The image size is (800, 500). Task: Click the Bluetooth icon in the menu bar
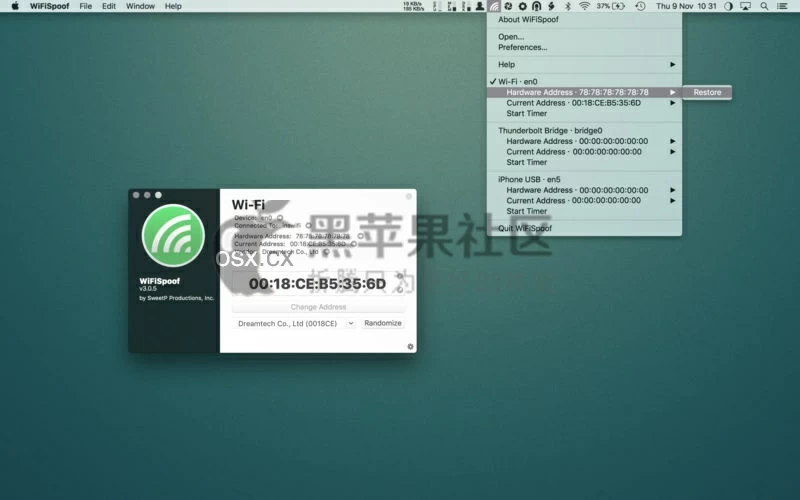click(568, 6)
